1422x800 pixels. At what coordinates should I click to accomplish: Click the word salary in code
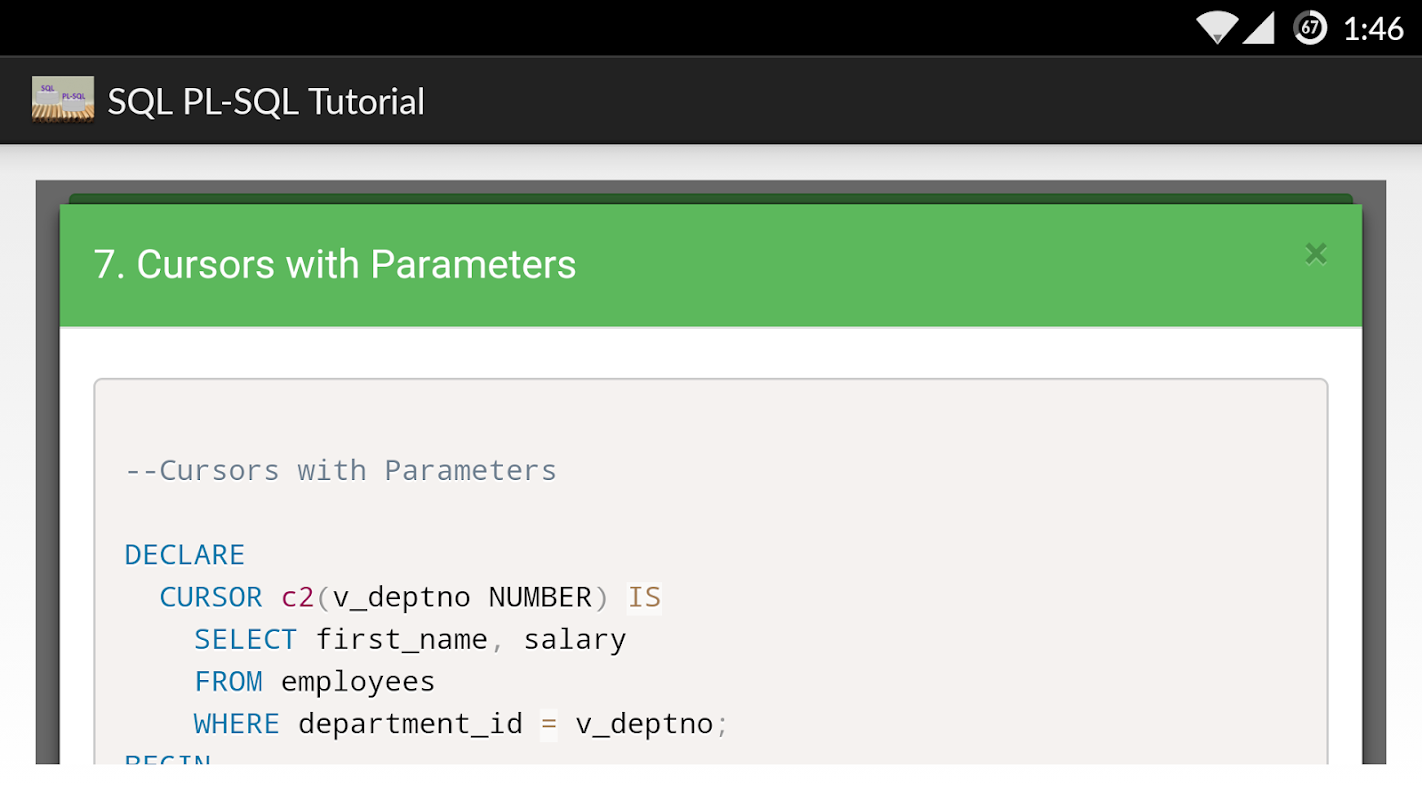click(x=575, y=639)
